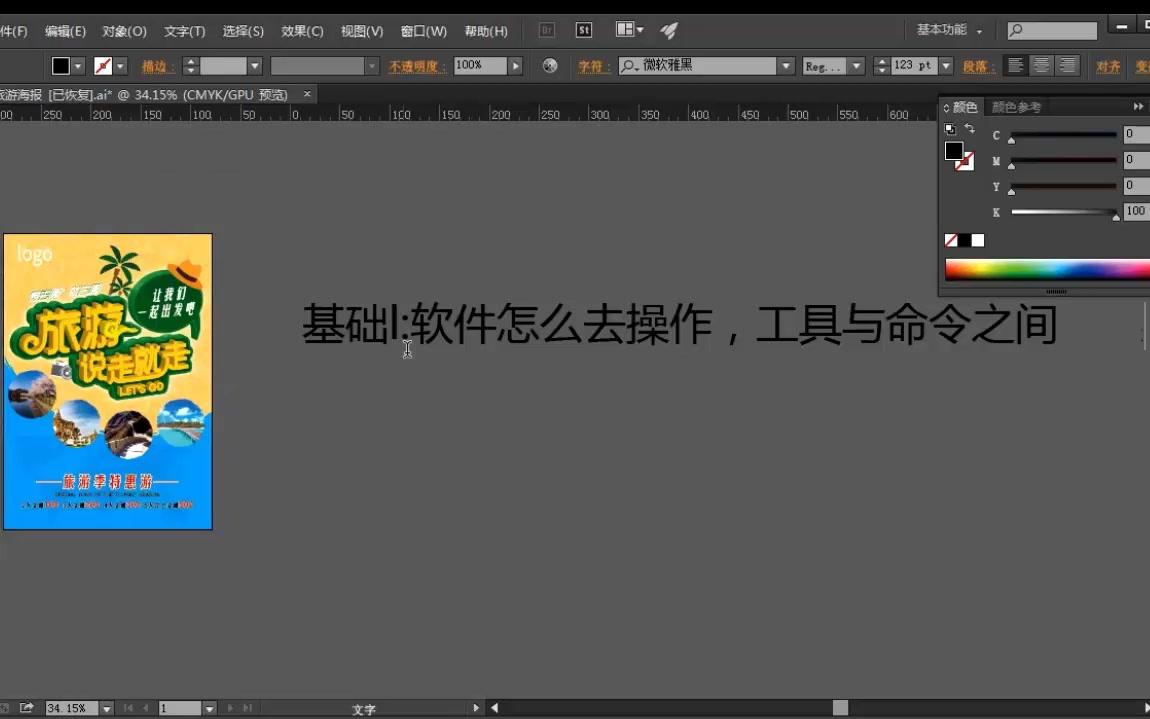This screenshot has height=719, width=1150.
Task: Open the opacity settings circle icon
Action: [549, 65]
